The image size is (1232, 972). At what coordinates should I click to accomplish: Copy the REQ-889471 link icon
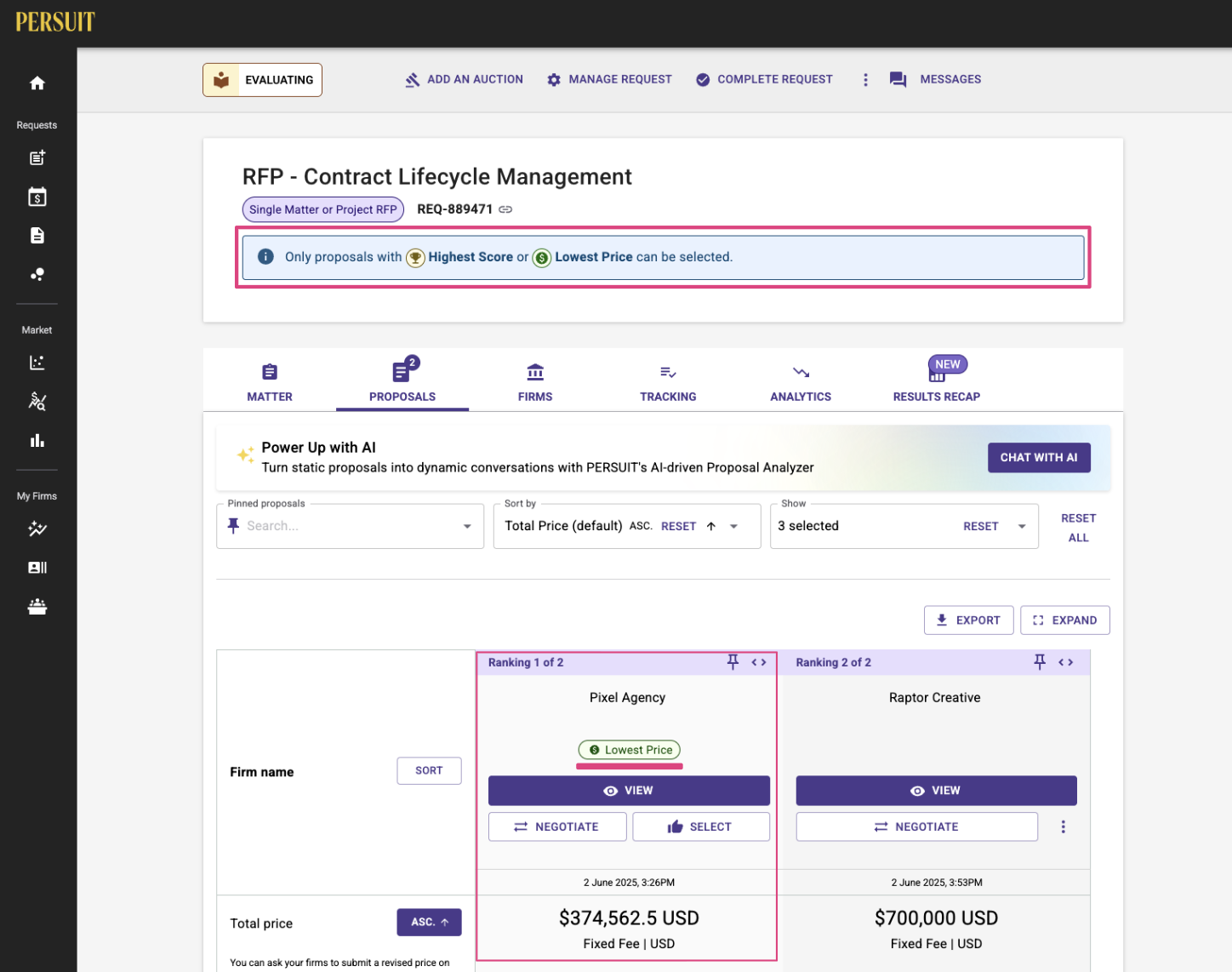tap(505, 209)
